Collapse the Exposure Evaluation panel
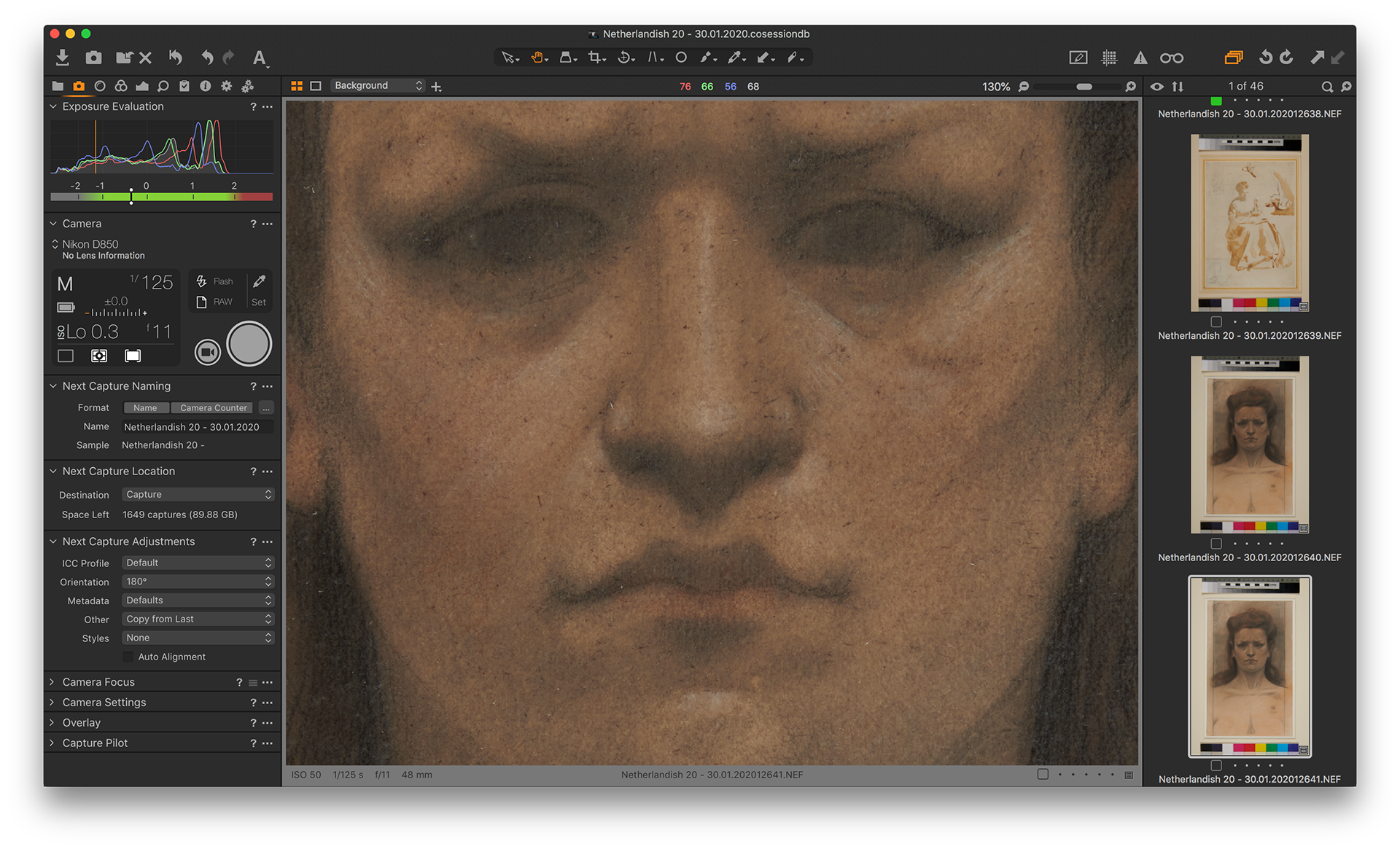Viewport: 1400px width, 849px height. pos(52,106)
